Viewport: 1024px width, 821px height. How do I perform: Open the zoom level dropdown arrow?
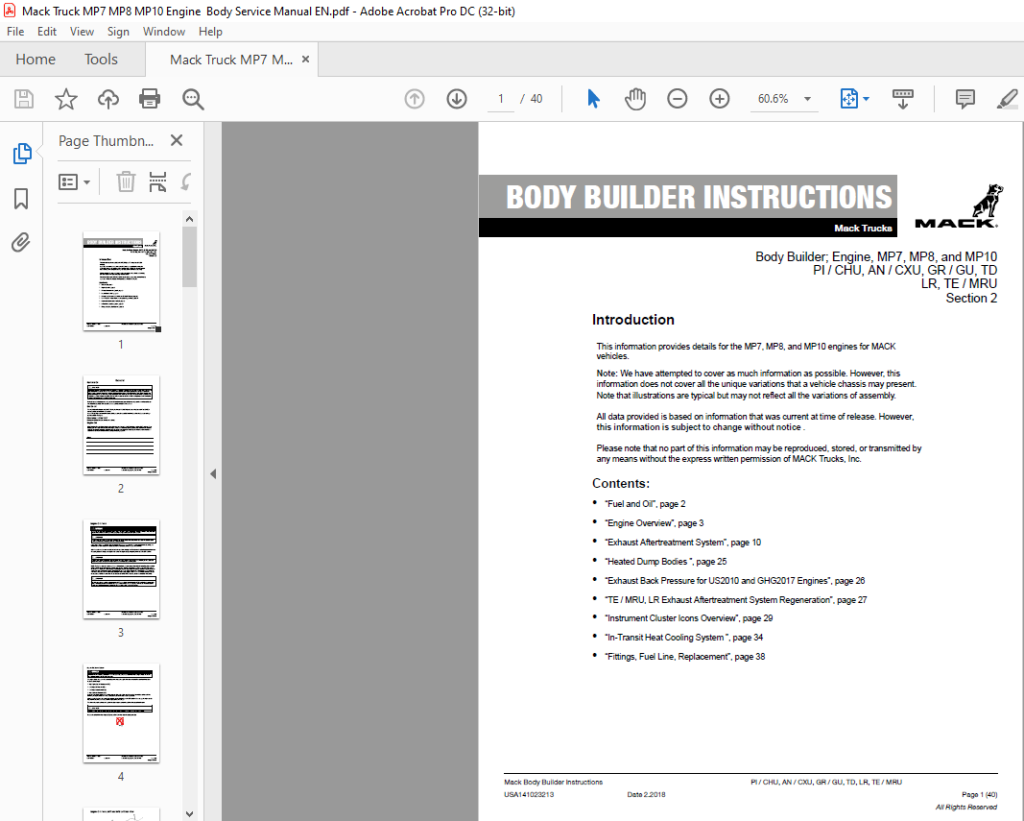click(807, 99)
